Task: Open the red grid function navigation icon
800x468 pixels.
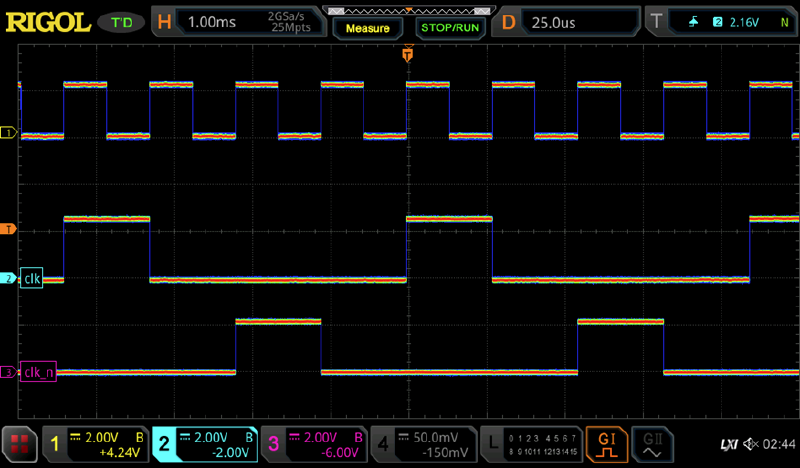Action: [x=18, y=443]
